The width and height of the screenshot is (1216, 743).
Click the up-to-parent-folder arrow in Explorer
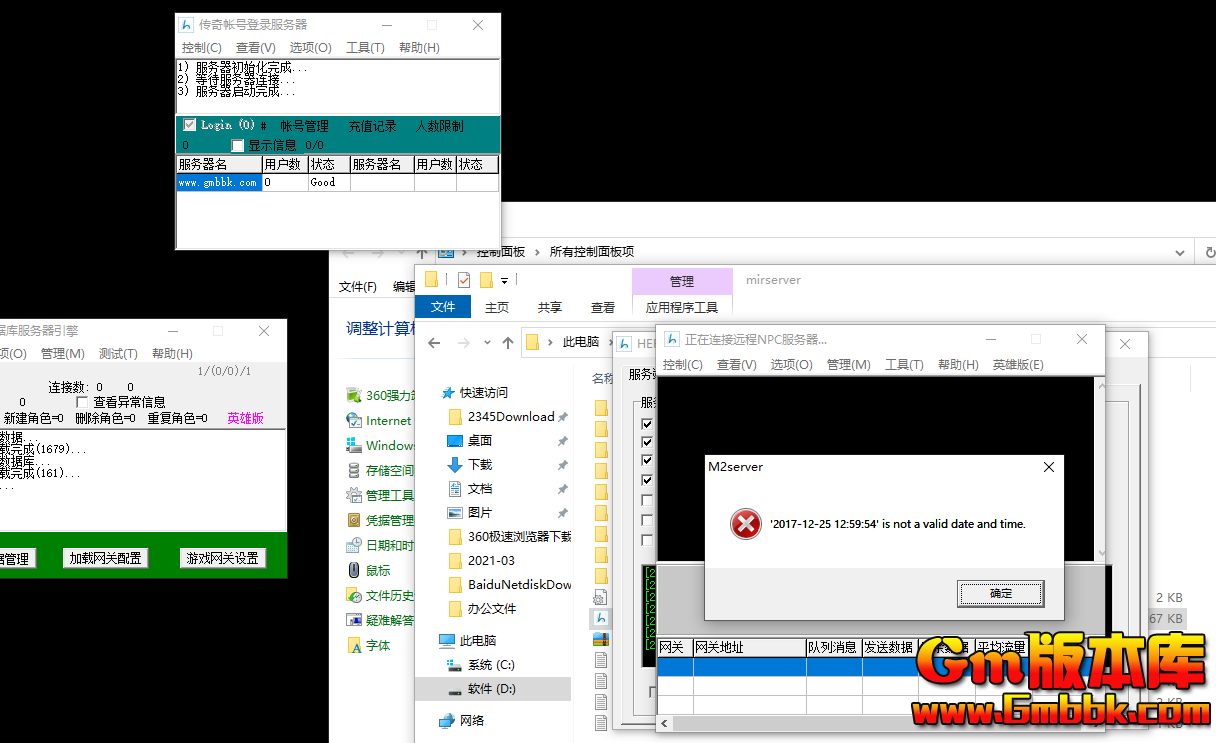(507, 343)
